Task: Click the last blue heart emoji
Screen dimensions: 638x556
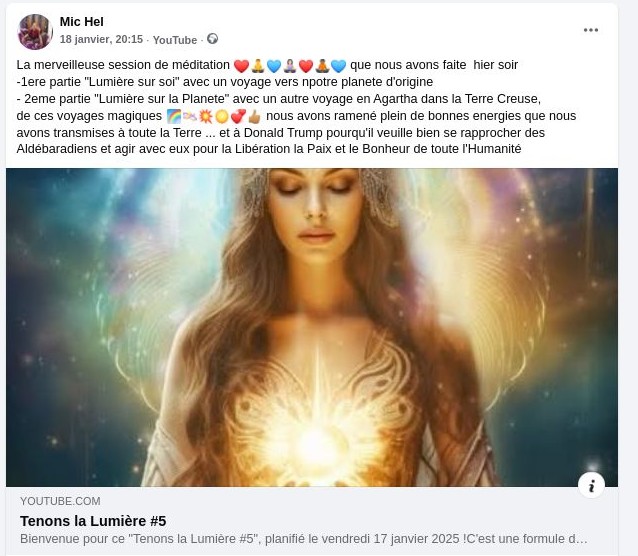Action: coord(339,66)
